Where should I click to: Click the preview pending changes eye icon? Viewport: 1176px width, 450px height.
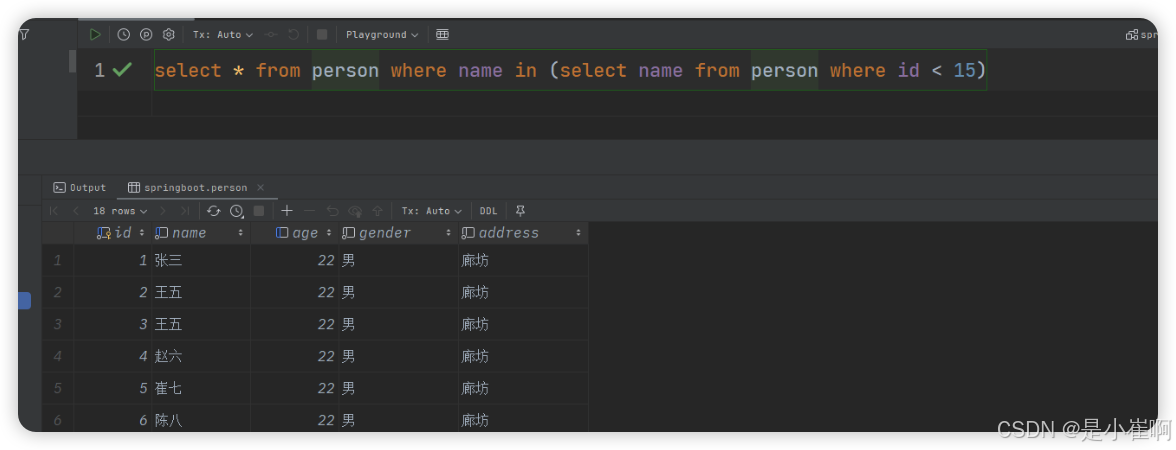coord(355,211)
